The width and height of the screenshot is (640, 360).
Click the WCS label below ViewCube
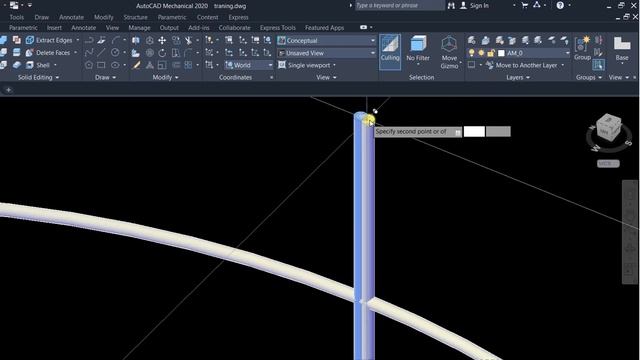click(x=608, y=164)
